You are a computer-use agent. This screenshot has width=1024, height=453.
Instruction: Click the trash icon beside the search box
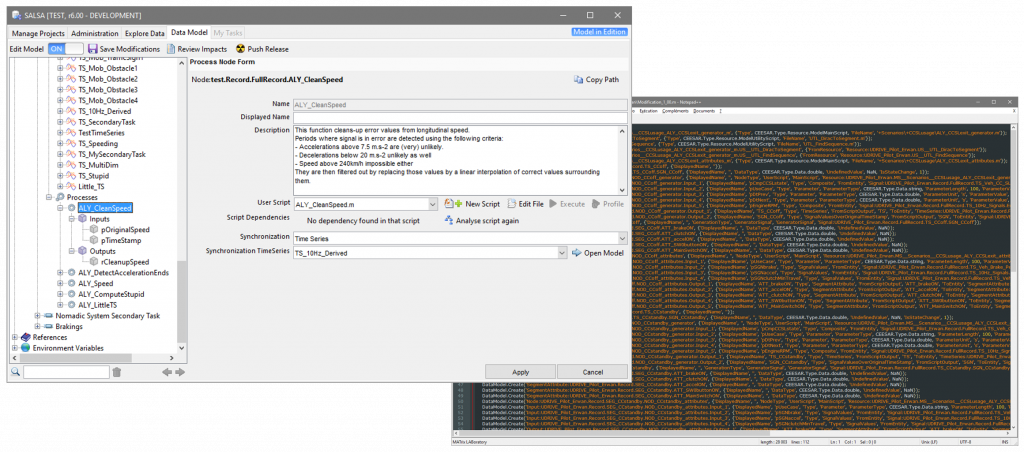point(117,372)
